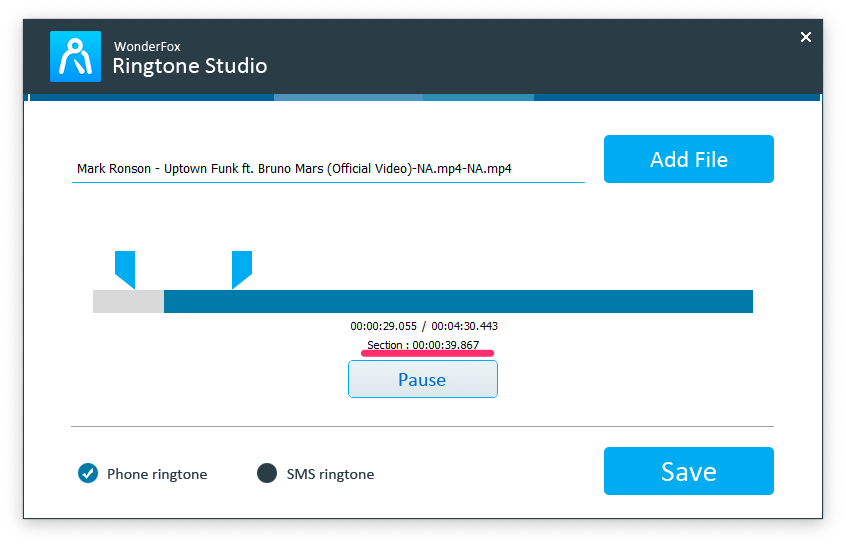Click the file name input field
Screen dimensions: 846x546
pos(328,169)
